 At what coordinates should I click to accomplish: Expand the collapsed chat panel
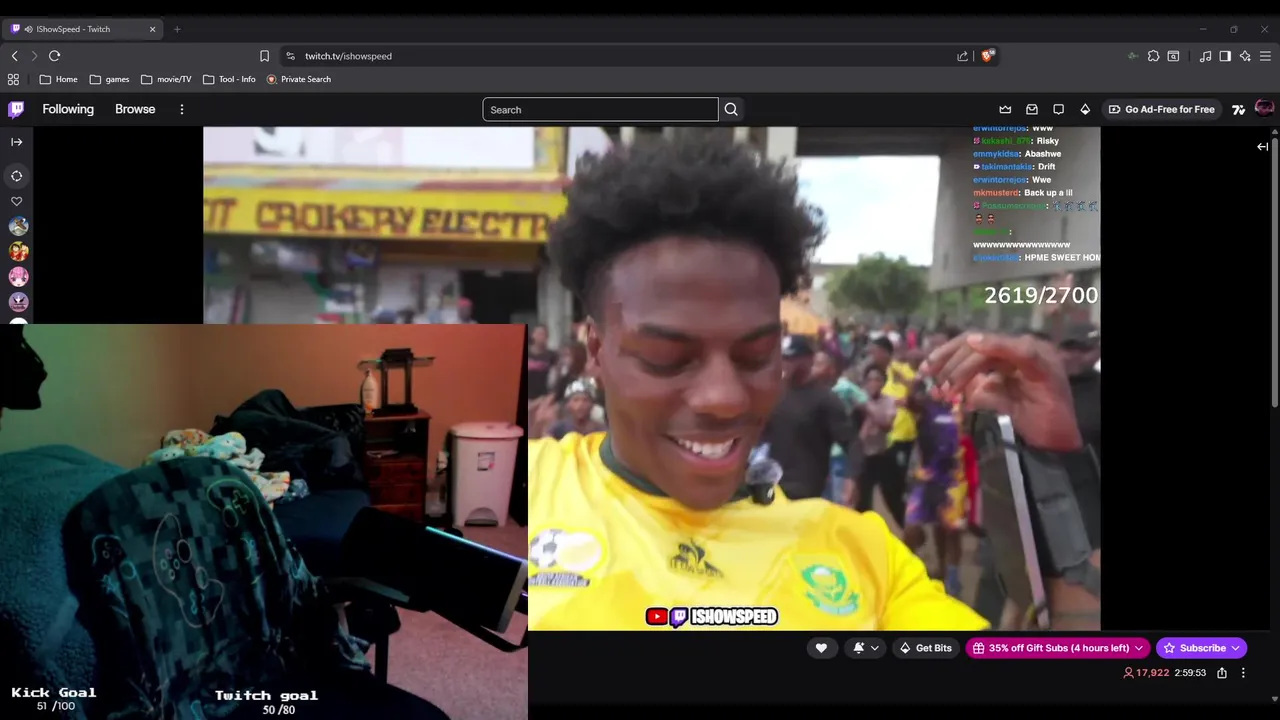pos(1262,147)
